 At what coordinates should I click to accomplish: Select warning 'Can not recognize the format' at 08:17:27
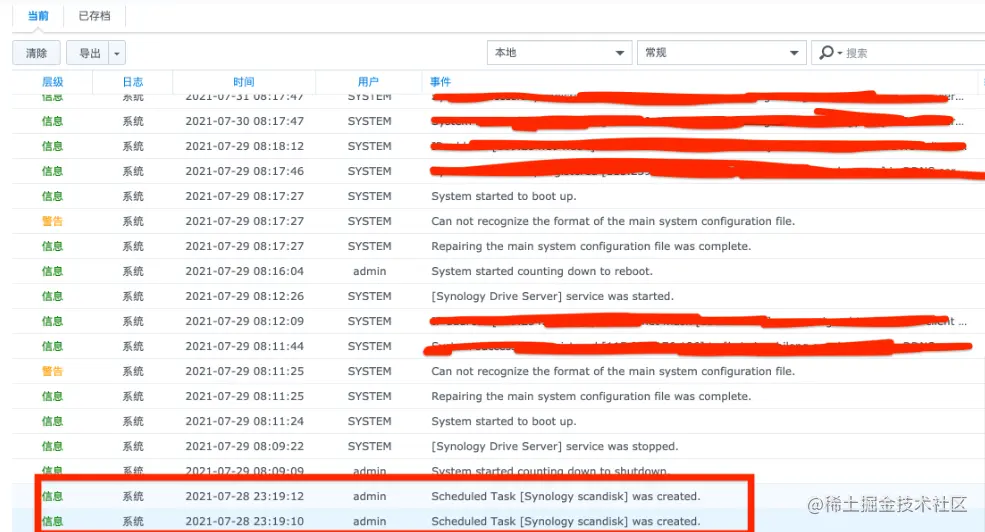click(x=499, y=221)
